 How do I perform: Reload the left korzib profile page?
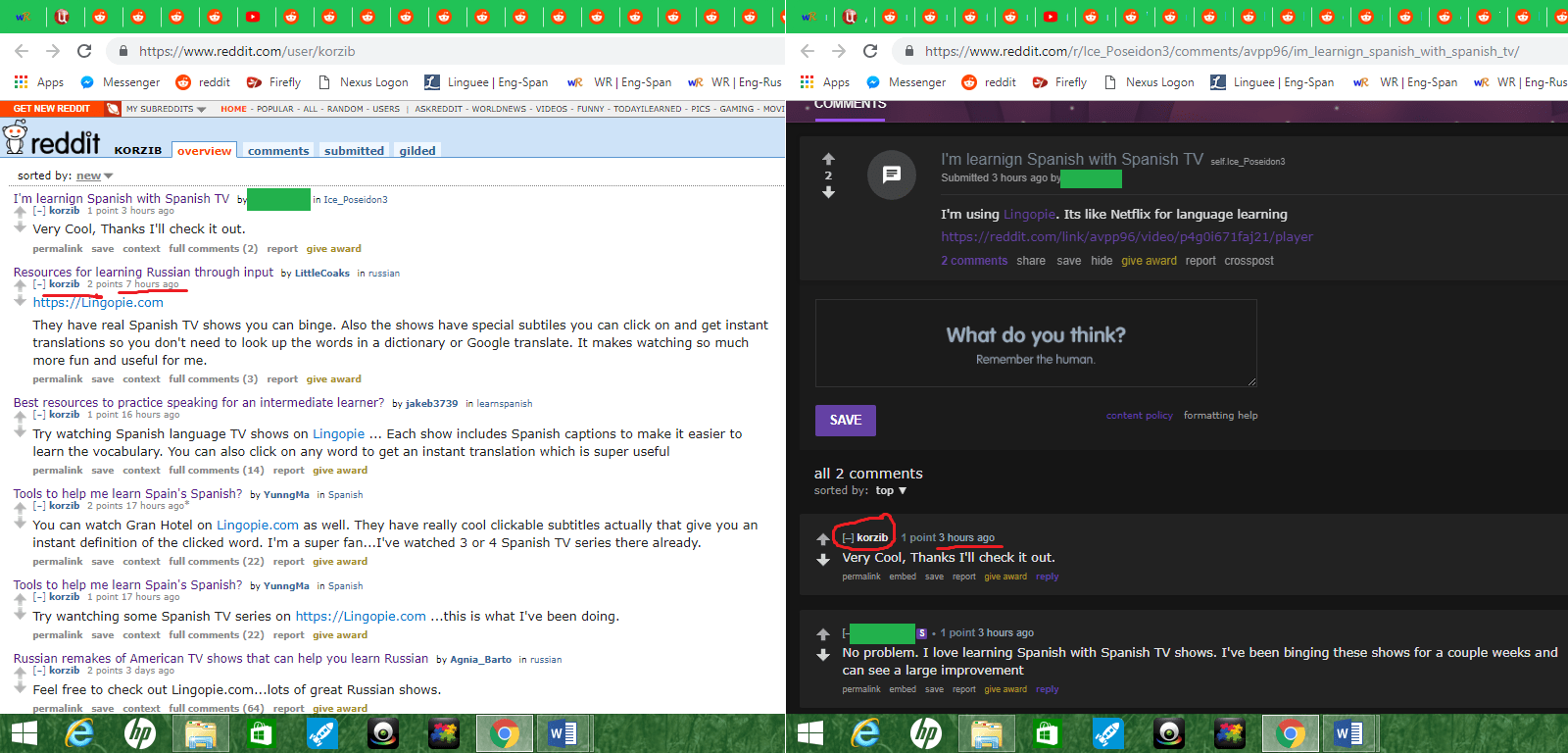[x=84, y=51]
